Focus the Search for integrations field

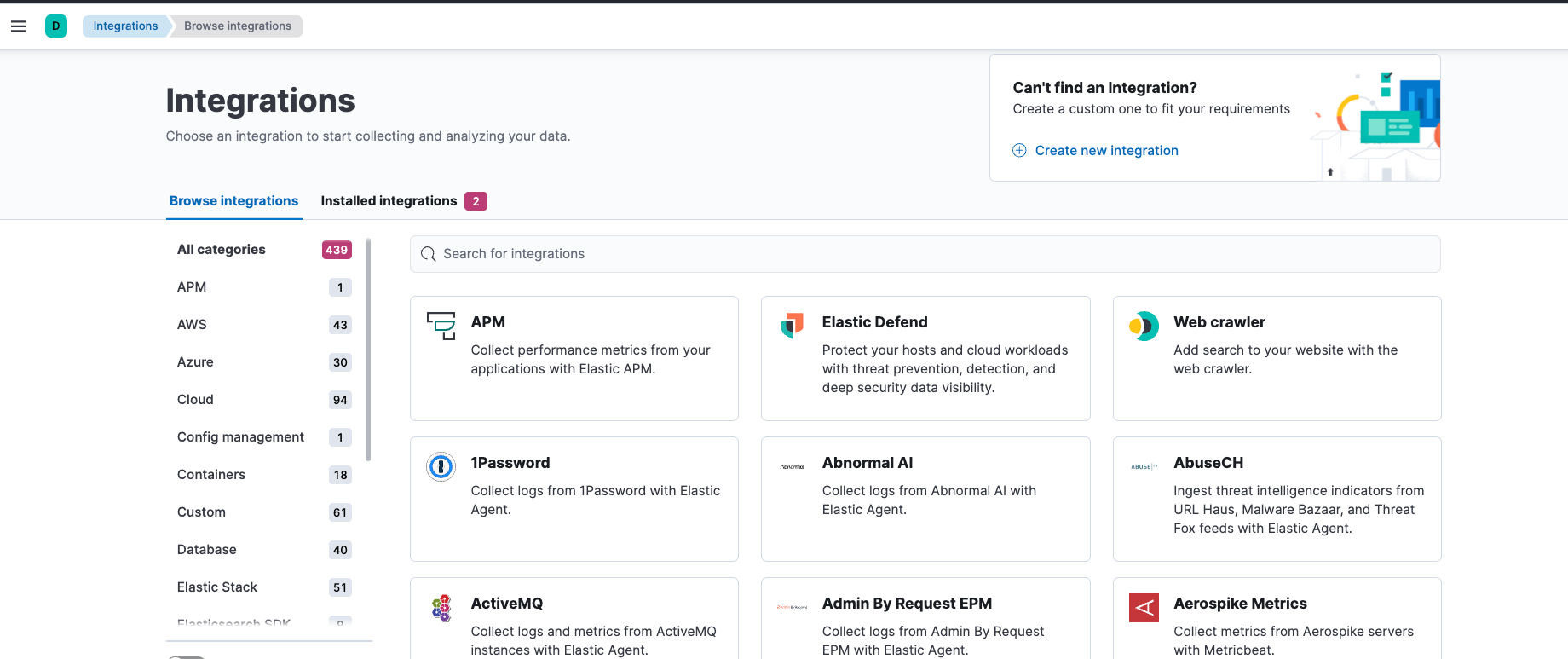[x=925, y=254]
